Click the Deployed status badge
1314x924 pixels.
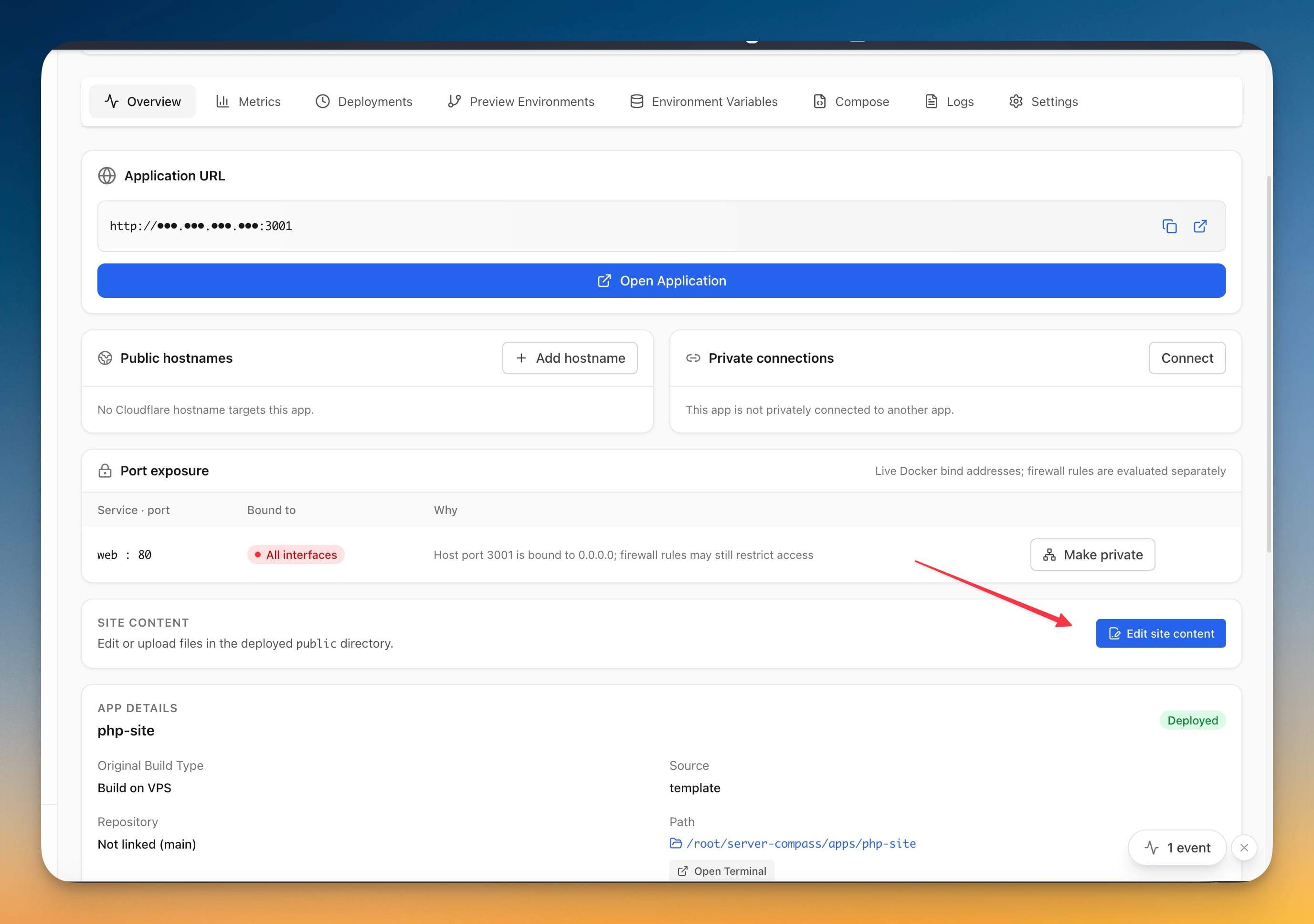(x=1193, y=720)
